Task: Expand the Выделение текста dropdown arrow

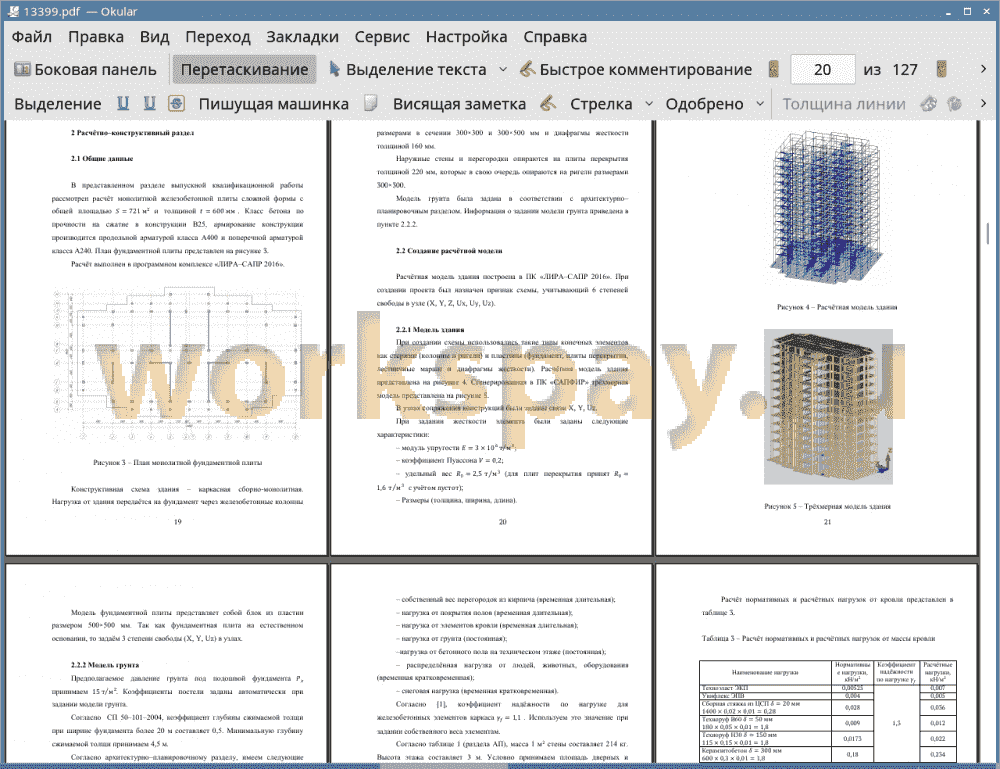Action: point(503,69)
